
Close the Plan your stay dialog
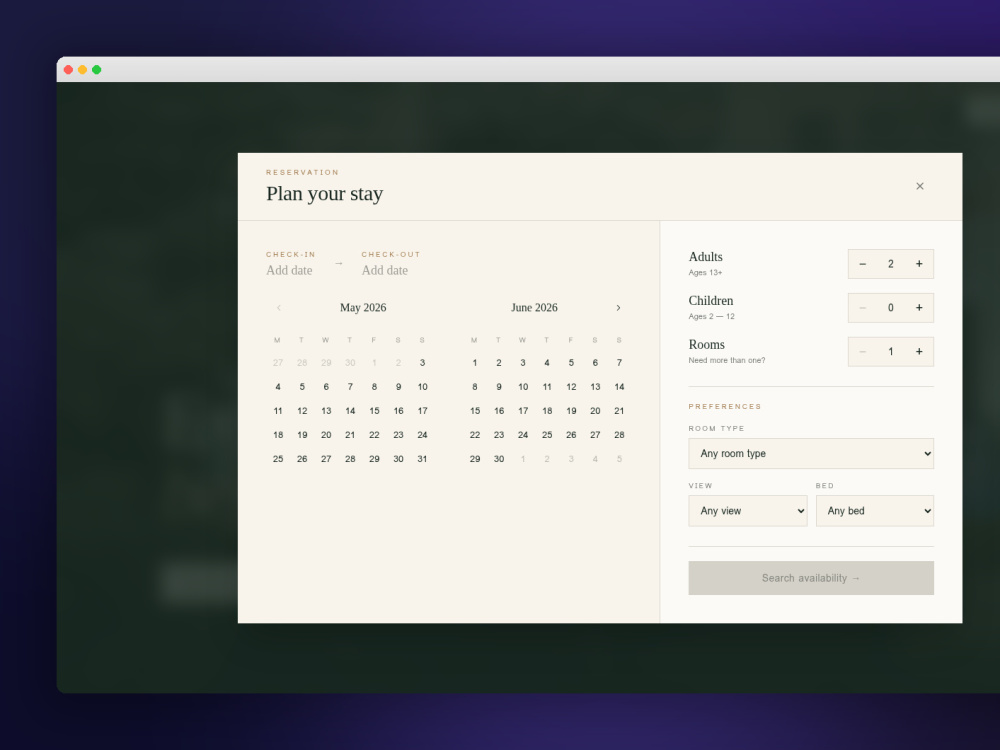[920, 186]
